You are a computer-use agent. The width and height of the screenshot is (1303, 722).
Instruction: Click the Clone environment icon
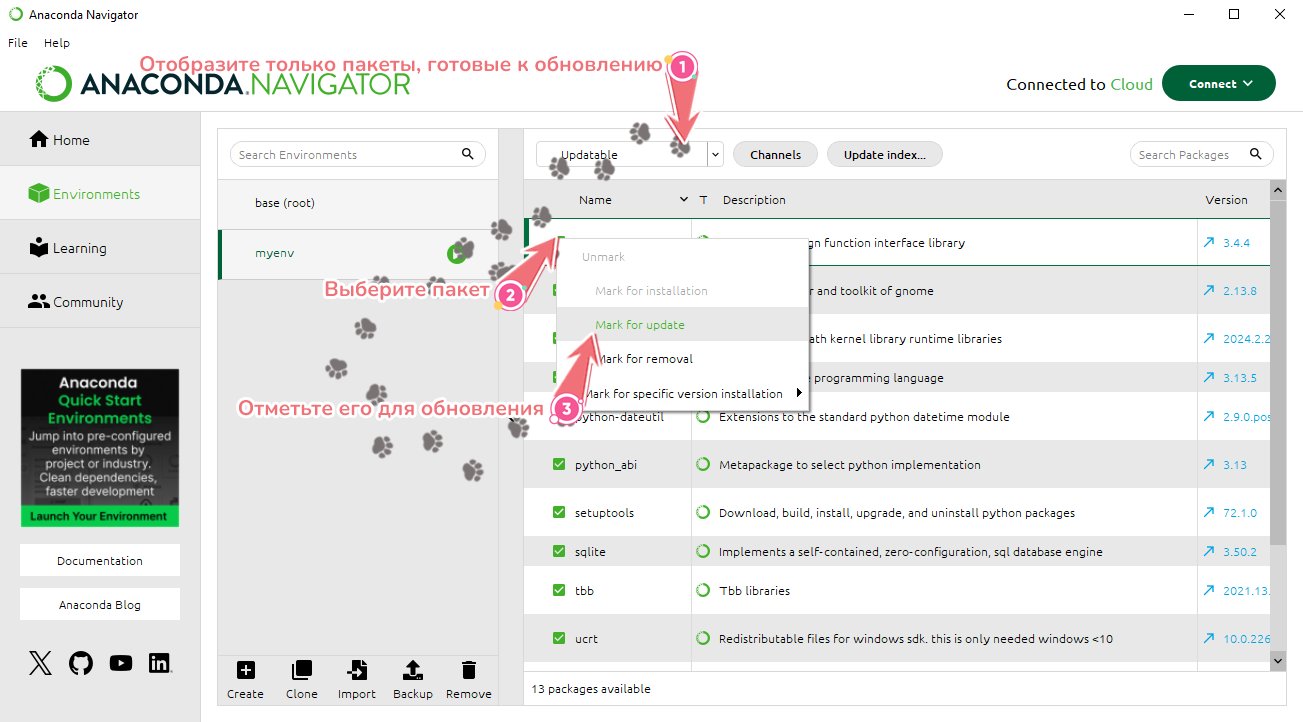(301, 671)
